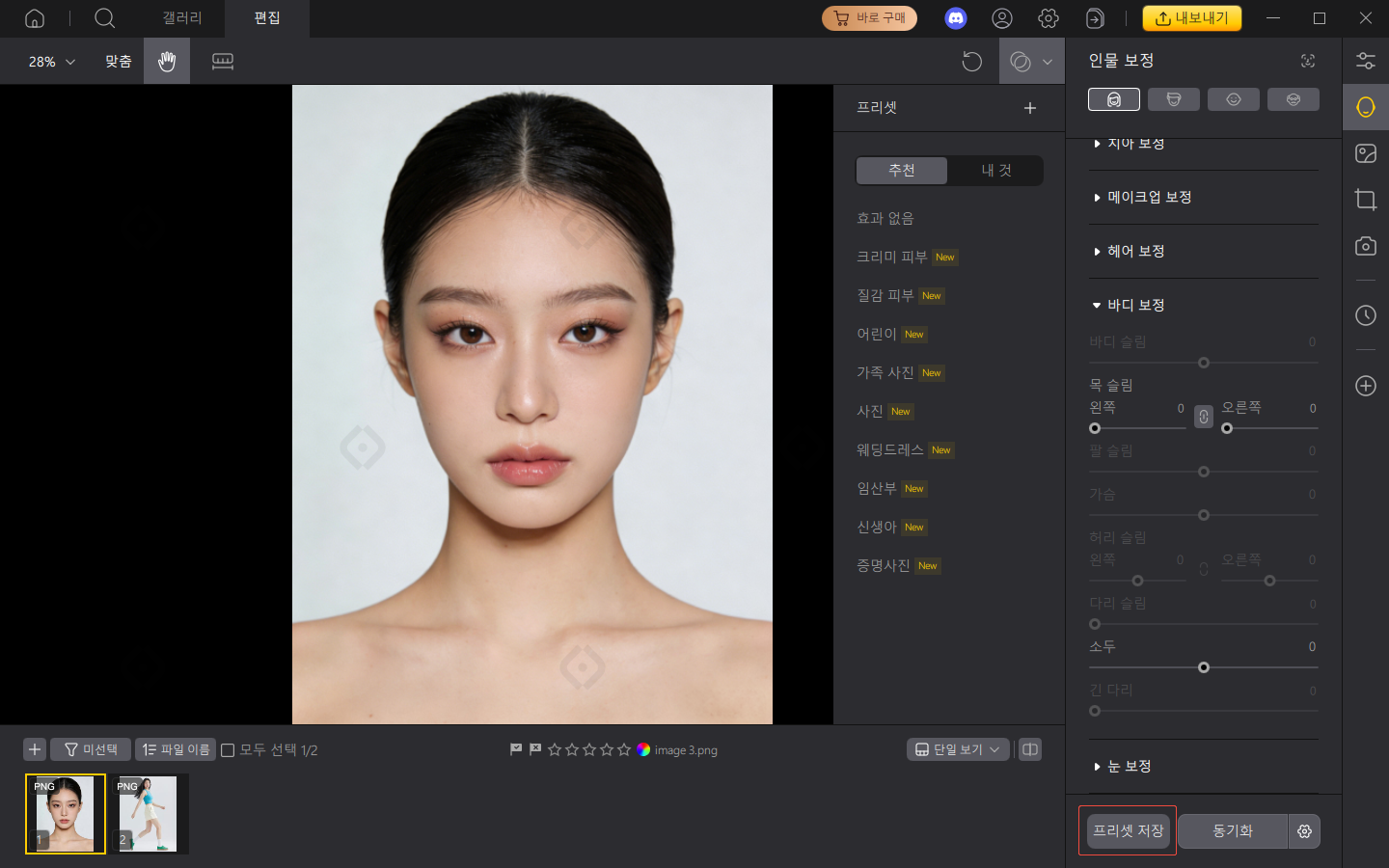This screenshot has height=868, width=1389.
Task: Open the history panel via the clock icon
Action: coord(1365,315)
